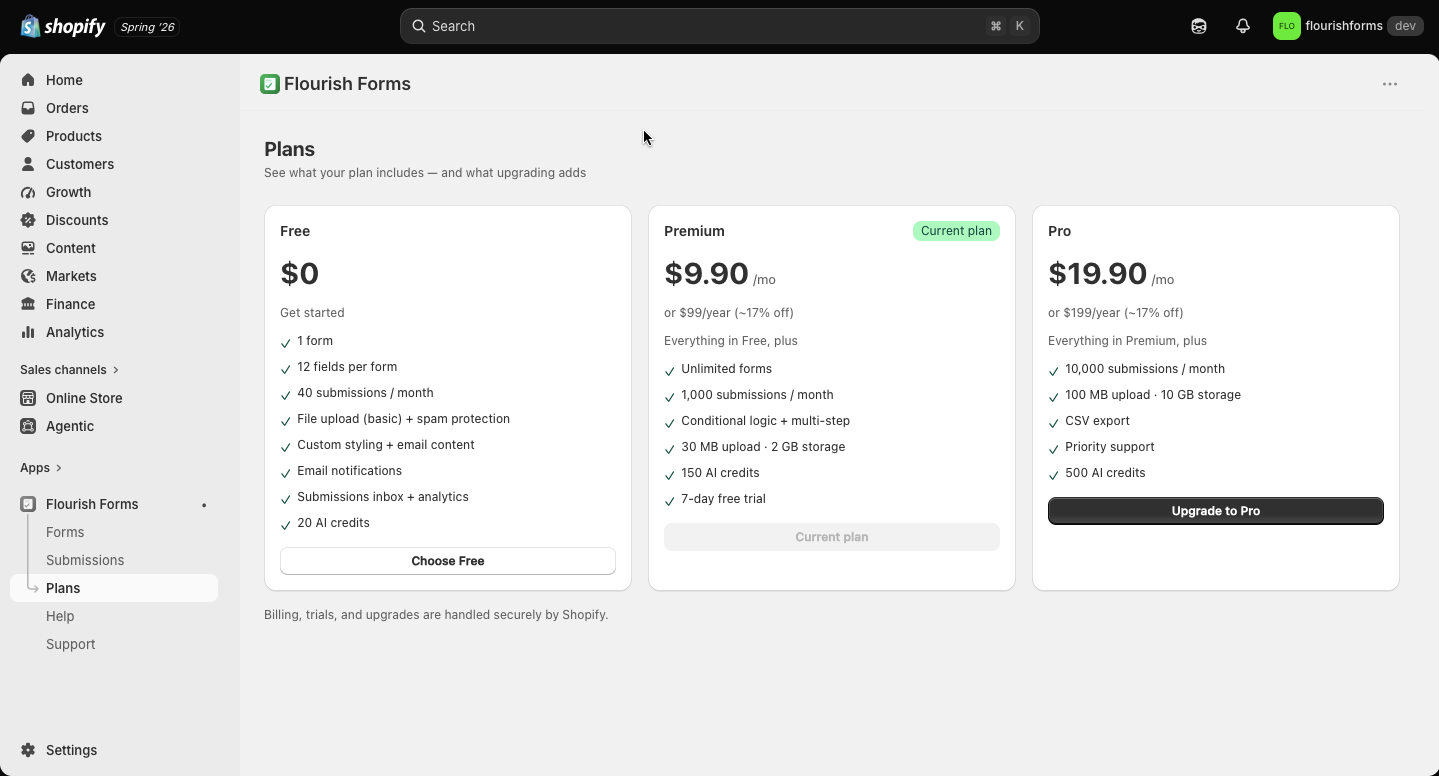
Task: Click the "$19.90" Pro price
Action: pos(1097,273)
